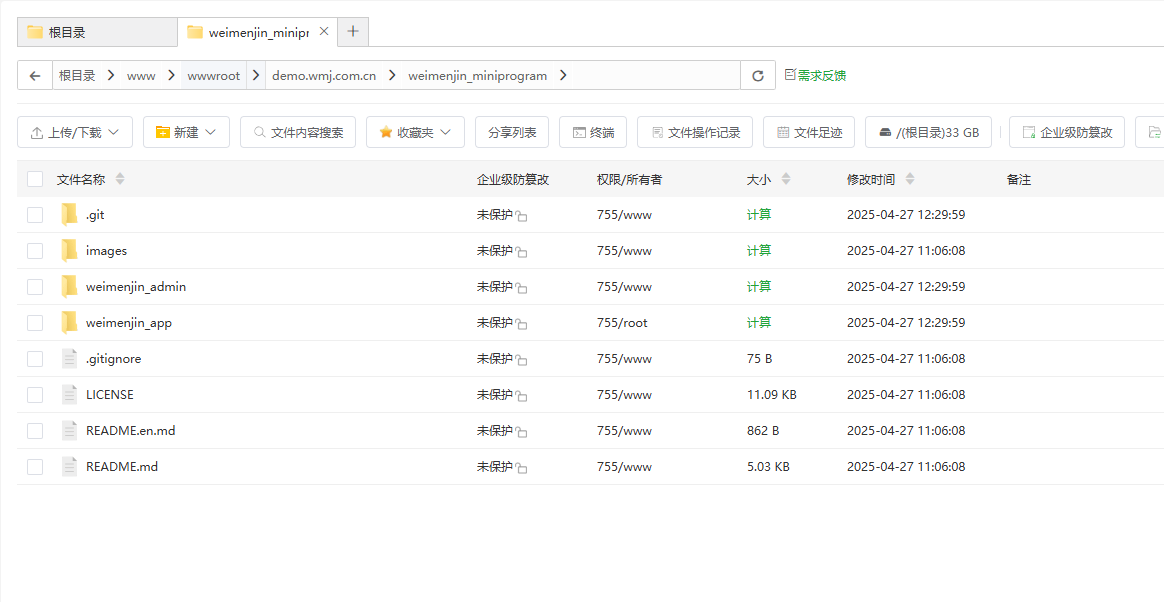The image size is (1164, 602).
Task: Open the 终端 terminal
Action: point(592,132)
